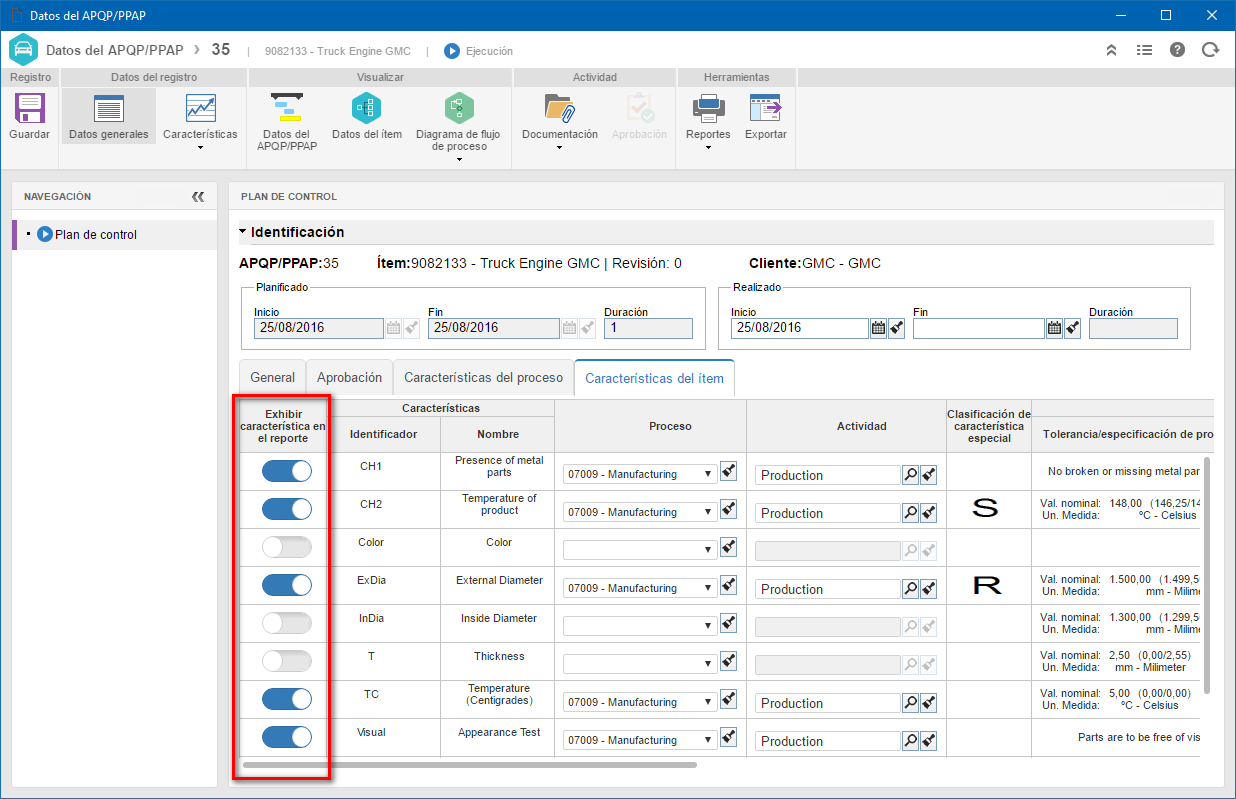This screenshot has width=1236, height=799.
Task: Click the Guardar save icon
Action: coord(29,108)
